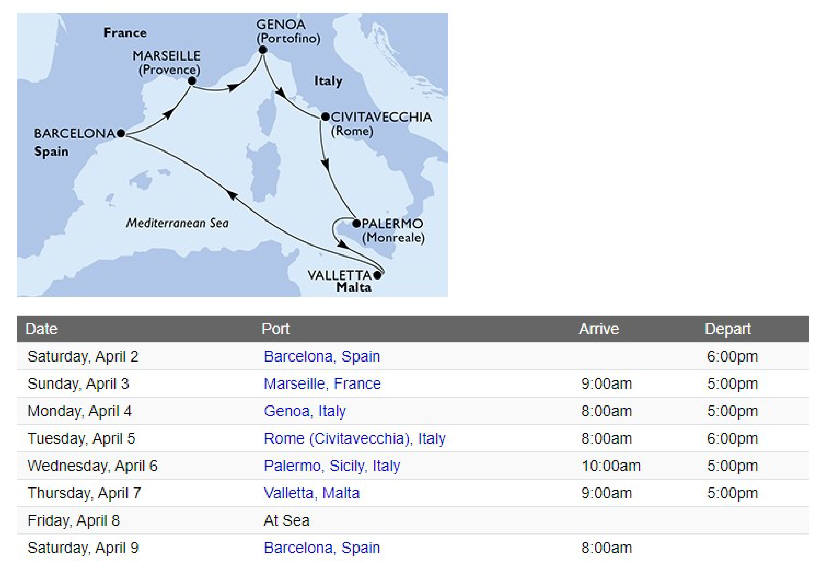Click the Marseille port dot on map

192,81
